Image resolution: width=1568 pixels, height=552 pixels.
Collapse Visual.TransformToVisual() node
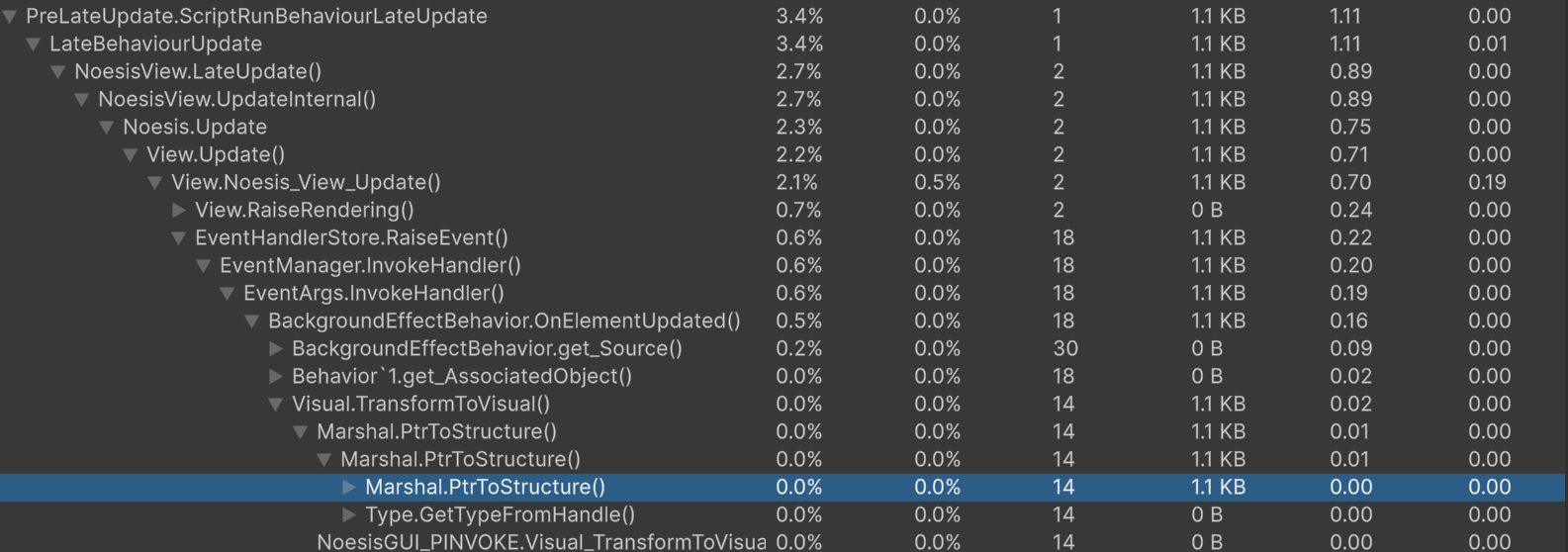pyautogui.click(x=275, y=405)
